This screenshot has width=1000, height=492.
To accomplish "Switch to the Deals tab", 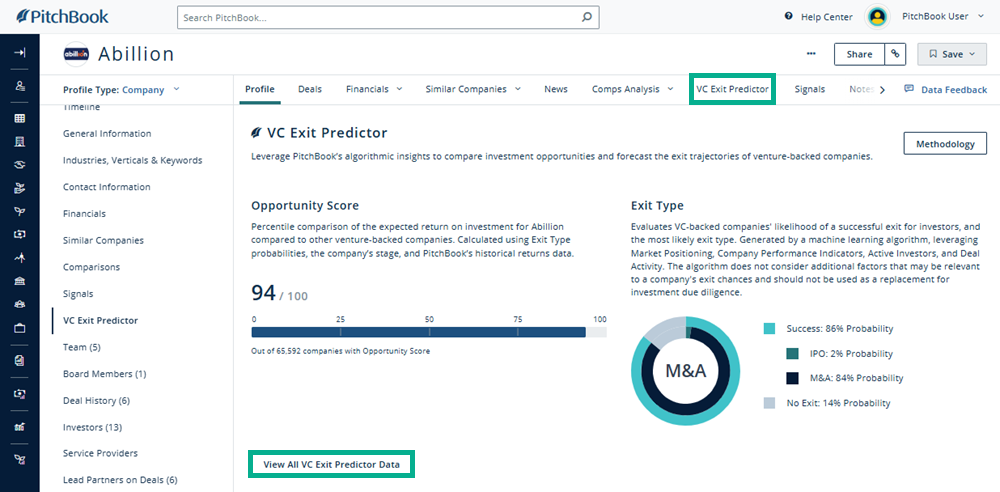I will click(x=310, y=89).
